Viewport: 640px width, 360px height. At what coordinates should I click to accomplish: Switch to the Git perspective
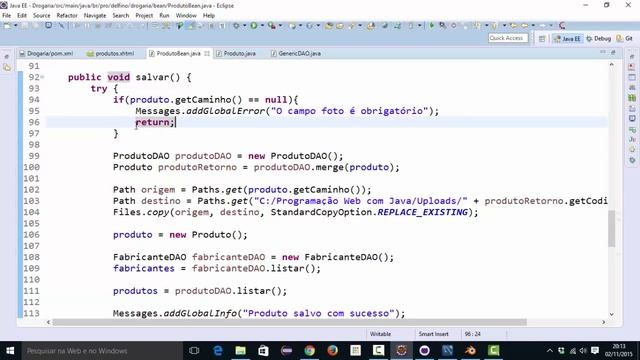pyautogui.click(x=625, y=38)
